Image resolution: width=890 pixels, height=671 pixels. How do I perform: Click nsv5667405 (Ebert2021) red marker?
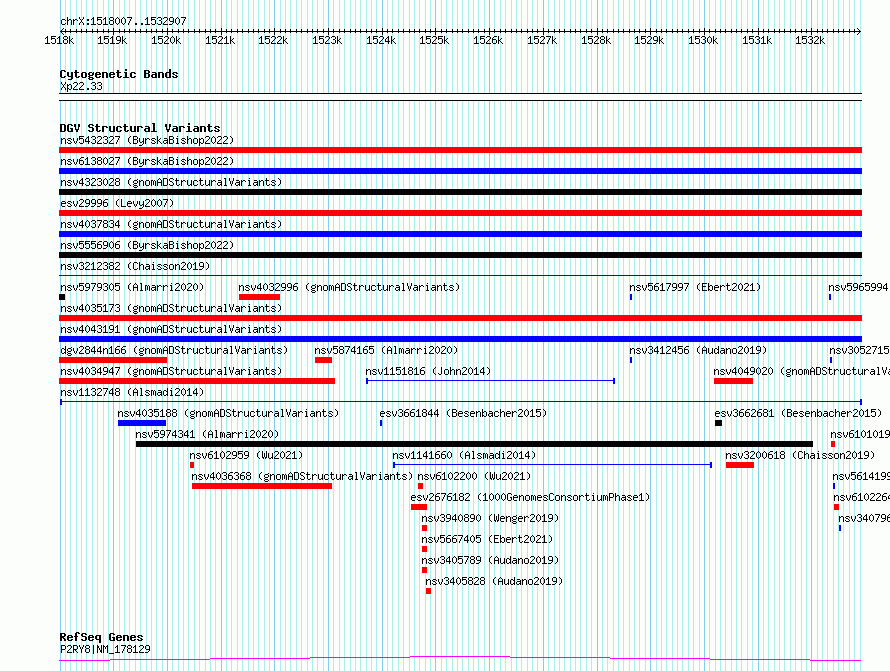[x=425, y=549]
